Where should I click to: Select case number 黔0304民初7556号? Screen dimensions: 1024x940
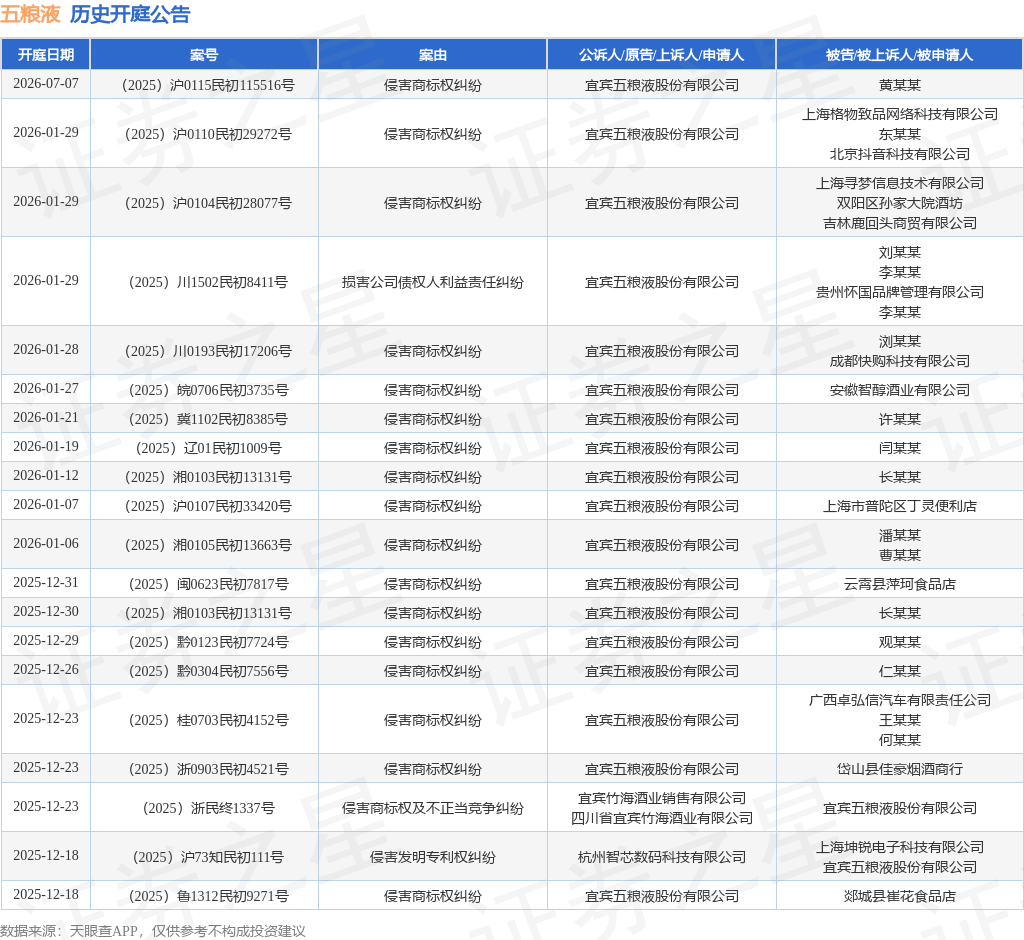[208, 671]
